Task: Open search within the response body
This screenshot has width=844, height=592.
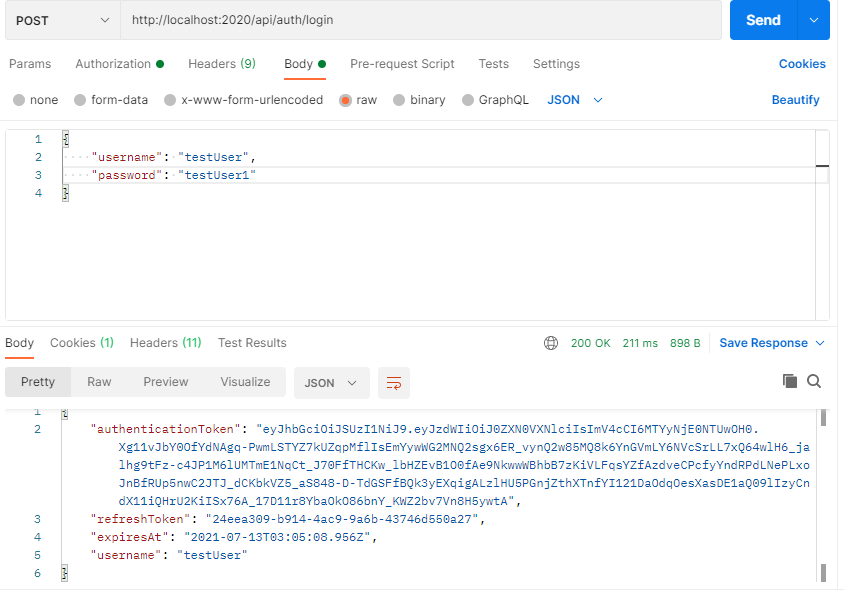Action: (812, 382)
